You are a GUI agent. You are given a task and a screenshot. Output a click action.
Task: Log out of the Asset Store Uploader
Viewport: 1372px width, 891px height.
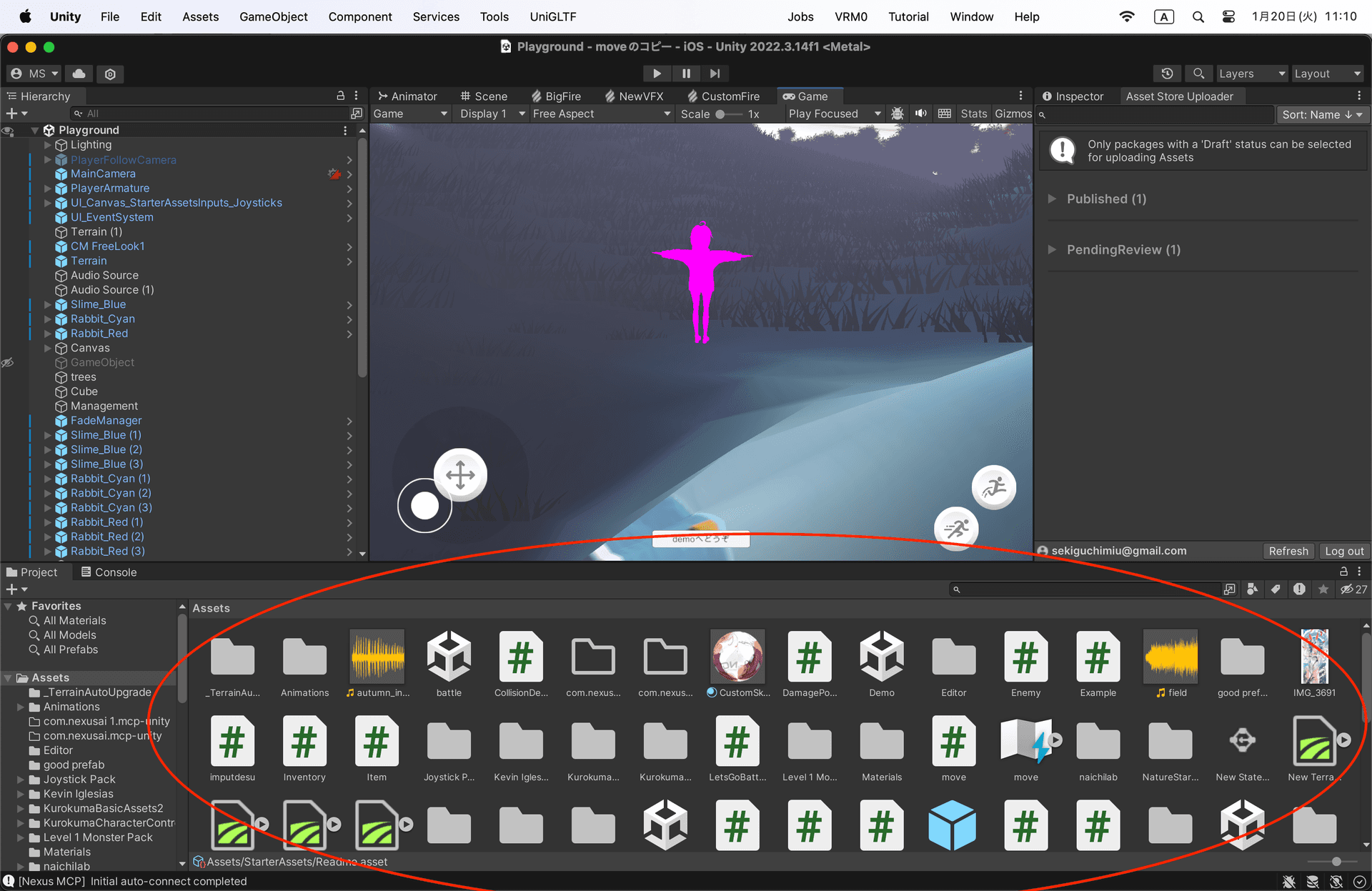click(1343, 551)
